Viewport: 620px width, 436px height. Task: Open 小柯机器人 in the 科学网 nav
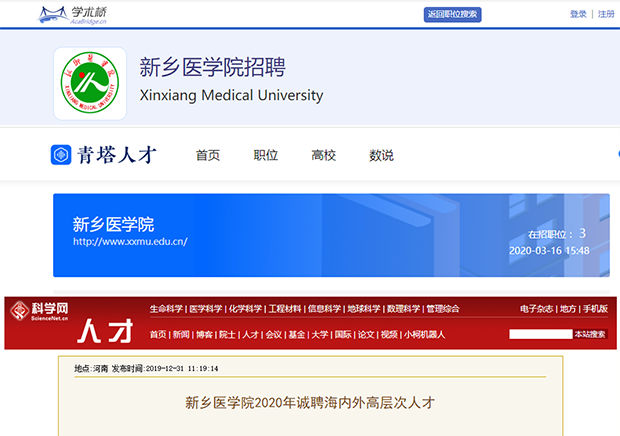click(424, 334)
